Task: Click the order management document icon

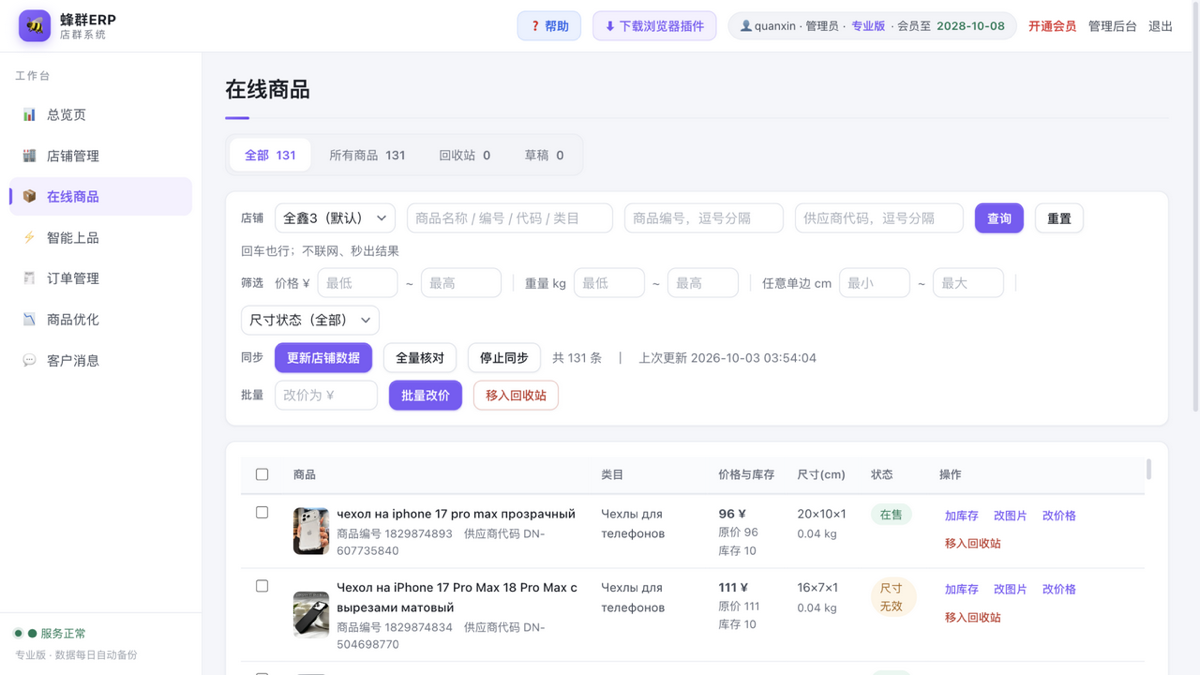Action: (x=29, y=279)
